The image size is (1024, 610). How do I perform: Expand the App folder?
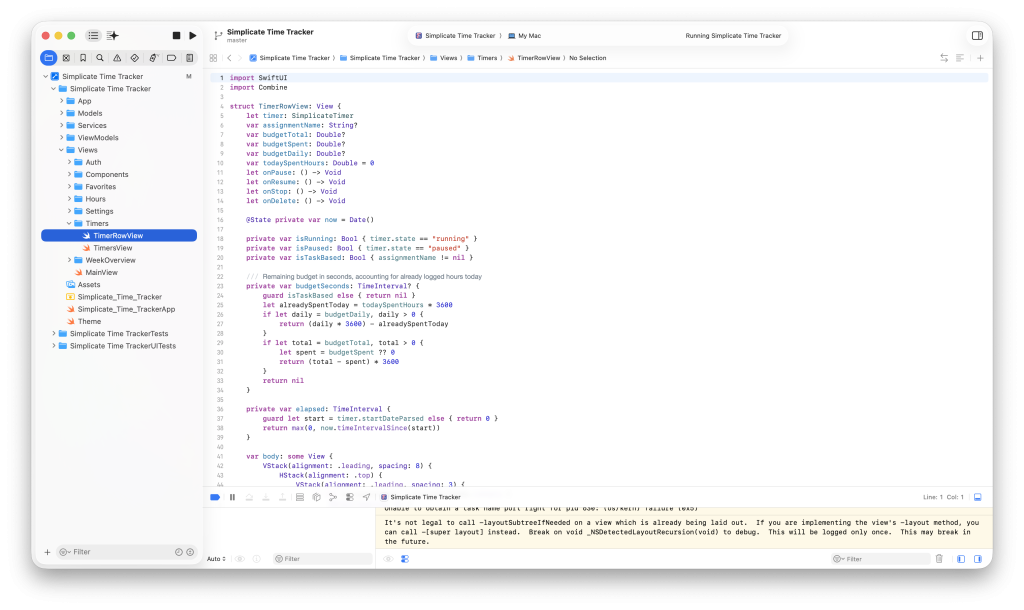pyautogui.click(x=61, y=101)
